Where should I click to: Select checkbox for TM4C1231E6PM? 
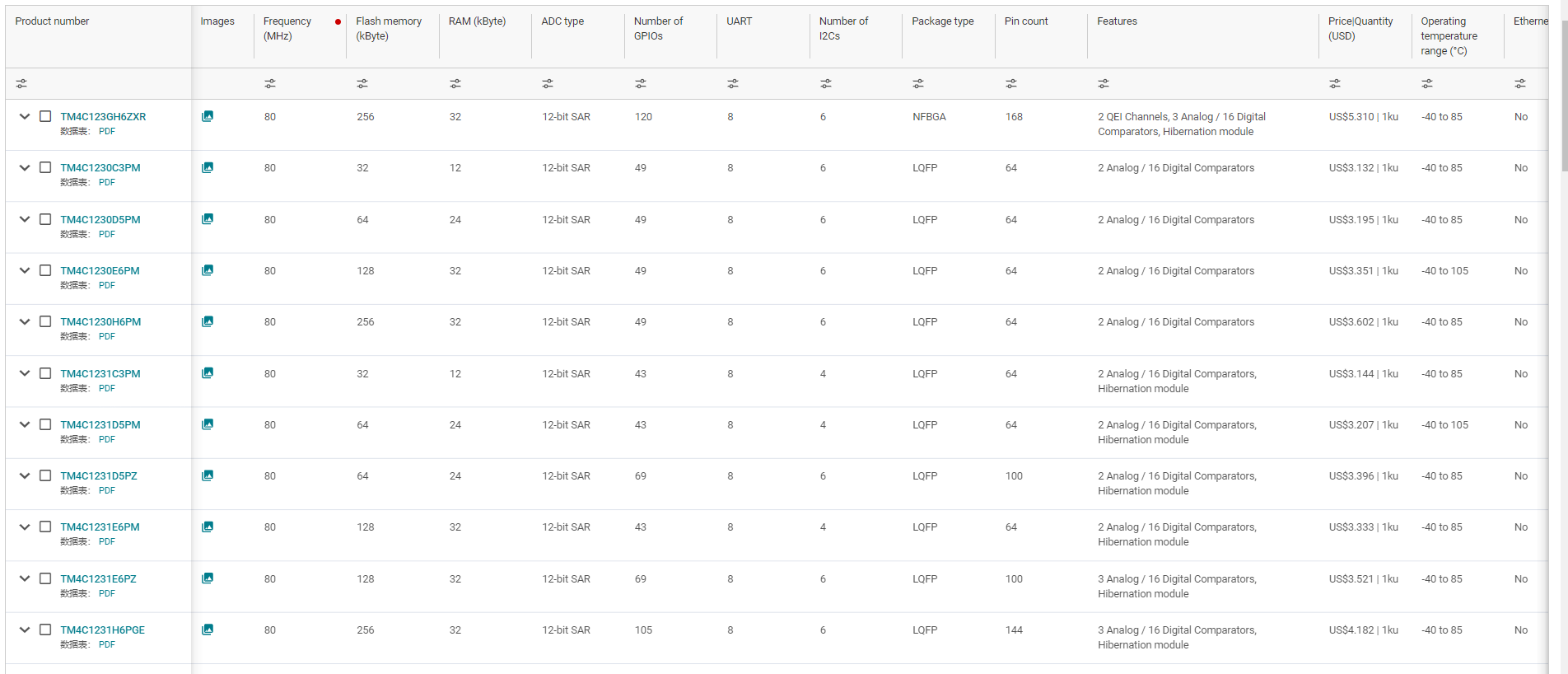[45, 527]
